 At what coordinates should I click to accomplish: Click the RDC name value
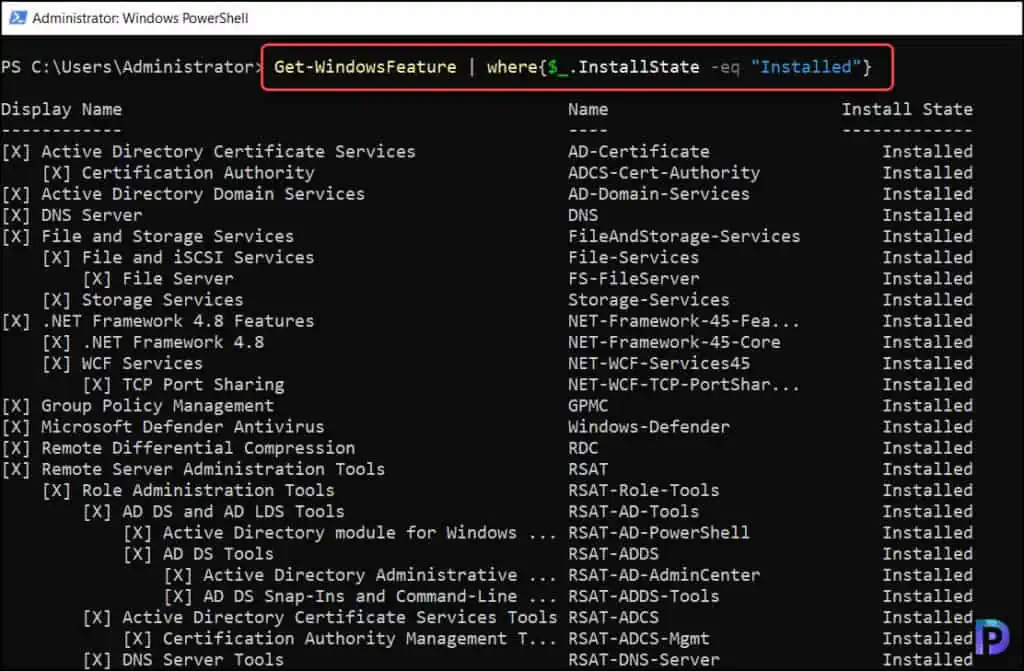click(x=583, y=448)
